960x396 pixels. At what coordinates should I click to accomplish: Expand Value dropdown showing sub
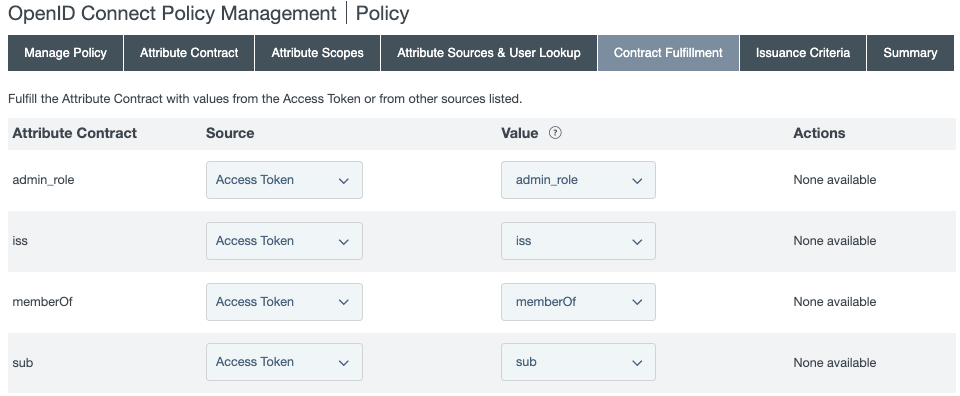coord(578,362)
